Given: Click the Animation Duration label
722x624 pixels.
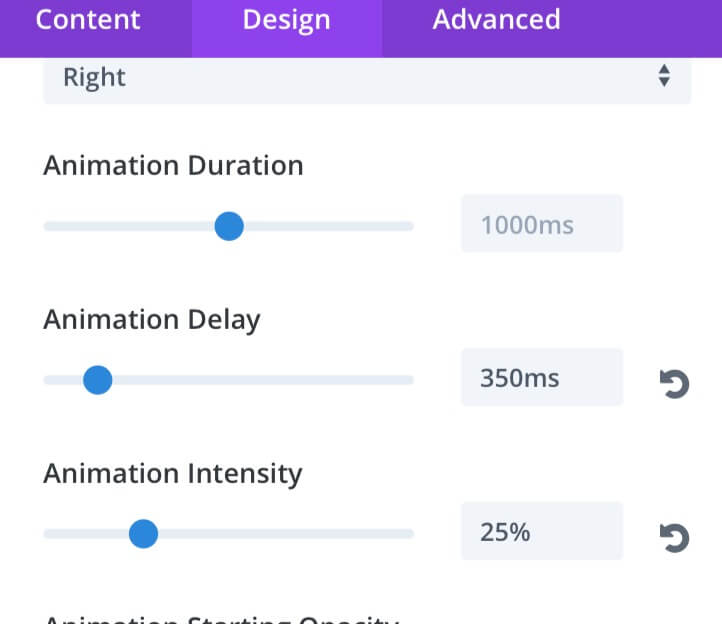Looking at the screenshot, I should click(173, 165).
